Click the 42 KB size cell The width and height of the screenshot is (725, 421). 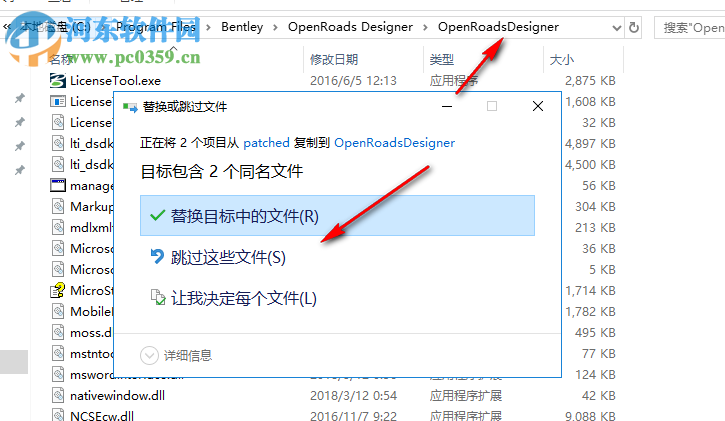click(x=598, y=396)
